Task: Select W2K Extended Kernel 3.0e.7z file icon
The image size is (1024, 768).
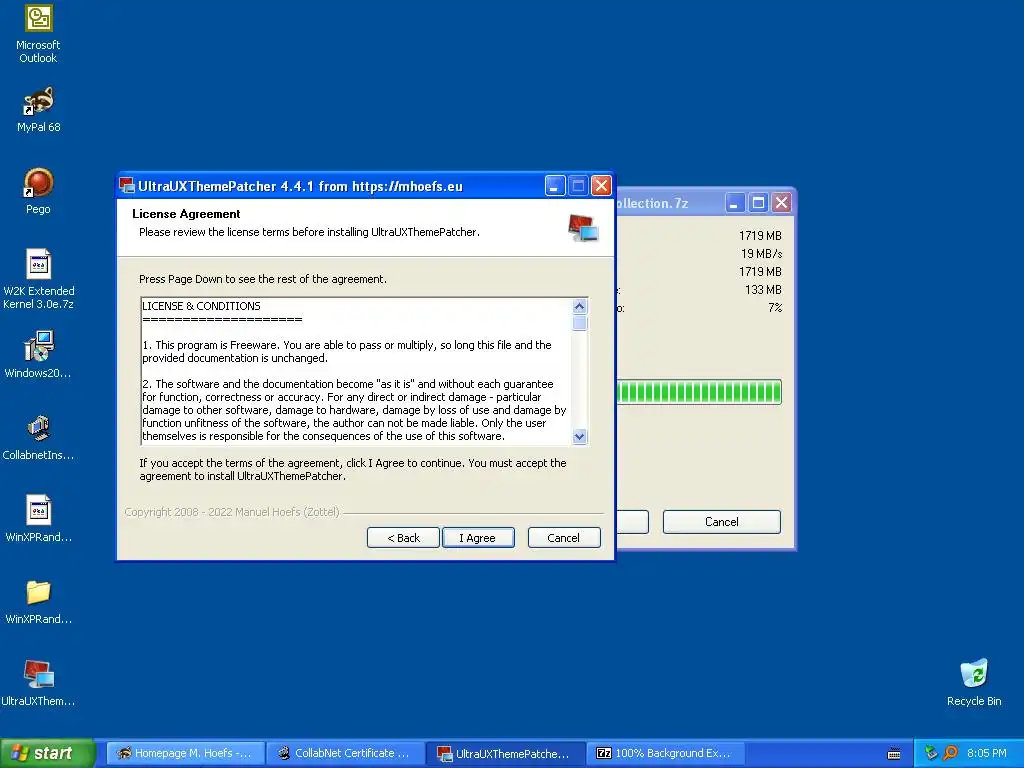Action: click(39, 279)
